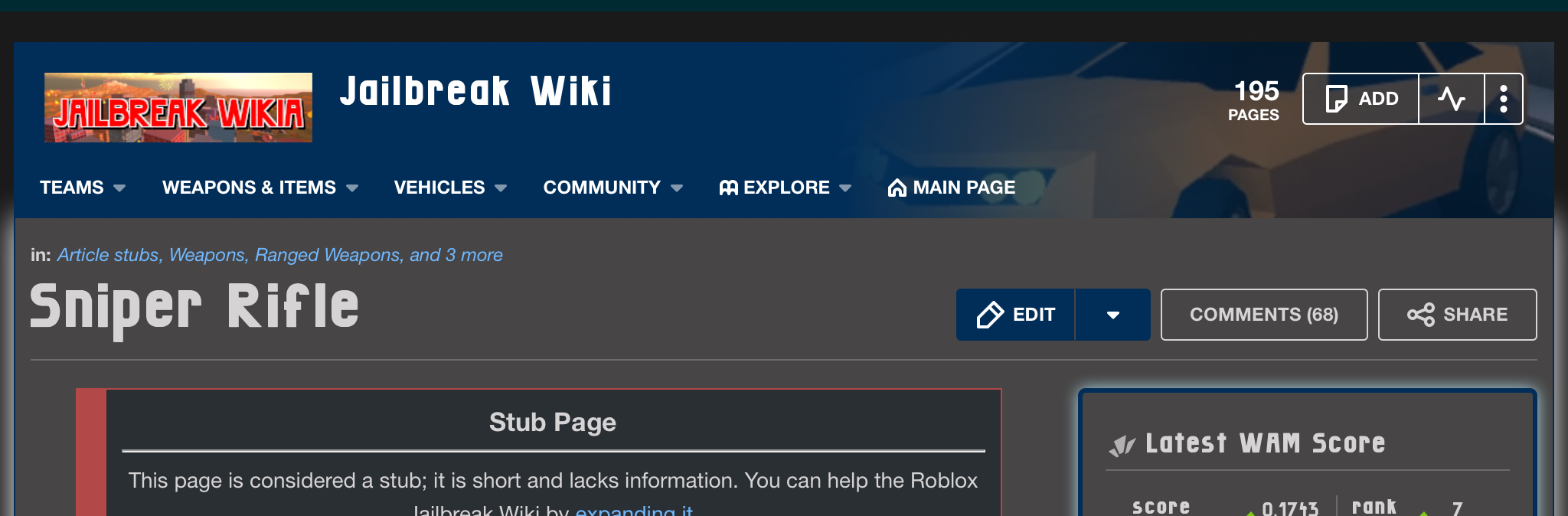
Task: Click the Latest WAM Score heading
Action: [1265, 443]
